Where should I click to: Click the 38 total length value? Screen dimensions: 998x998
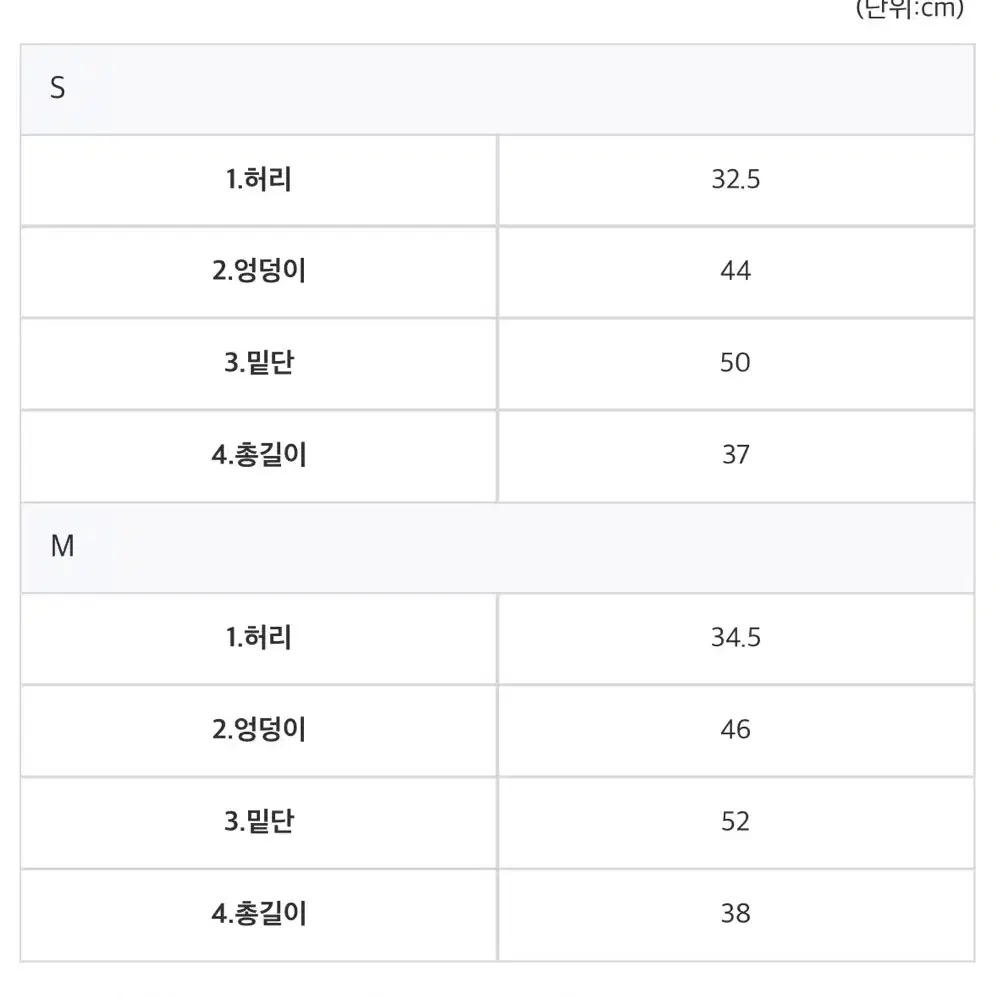736,914
